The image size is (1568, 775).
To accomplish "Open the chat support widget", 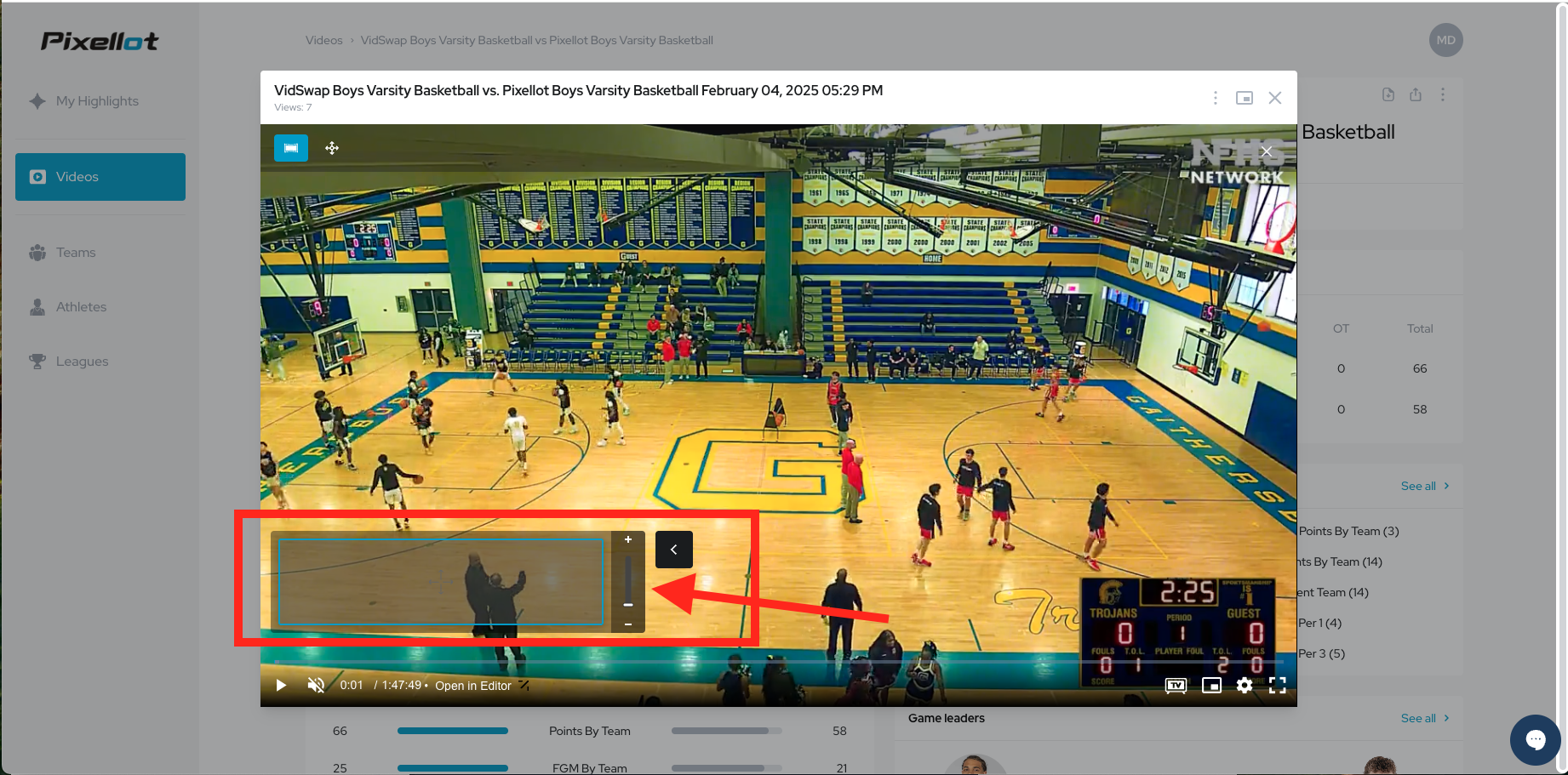I will 1535,739.
